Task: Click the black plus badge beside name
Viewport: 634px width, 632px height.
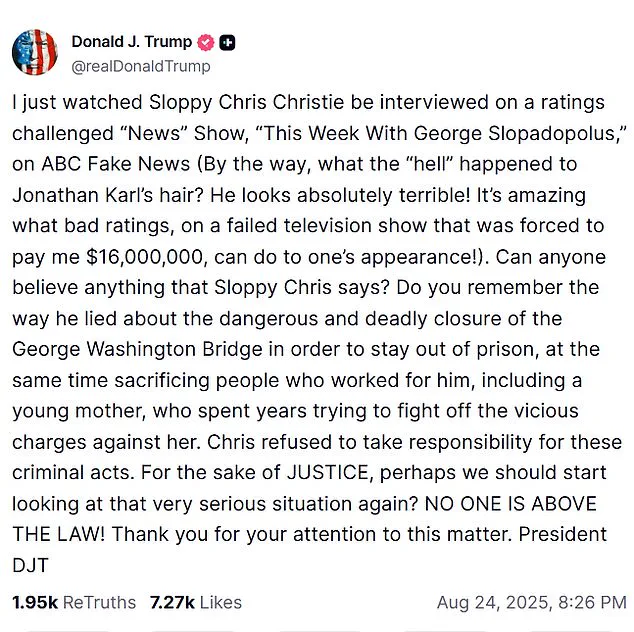Action: (227, 42)
